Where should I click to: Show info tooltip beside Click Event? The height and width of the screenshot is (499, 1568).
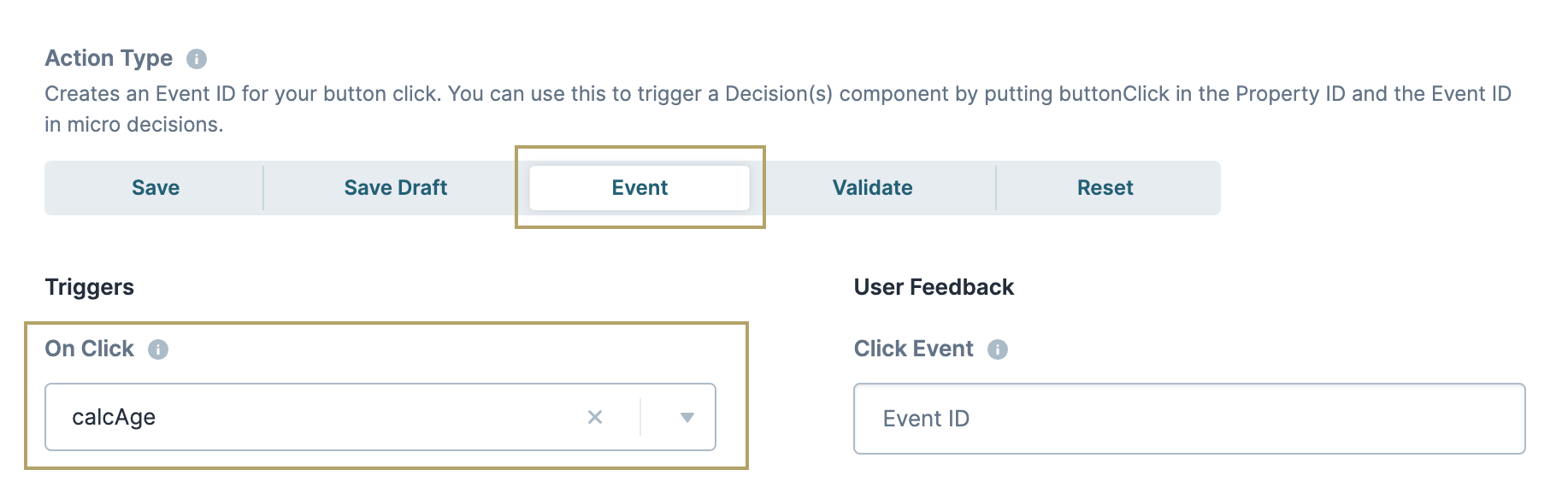pyautogui.click(x=998, y=349)
